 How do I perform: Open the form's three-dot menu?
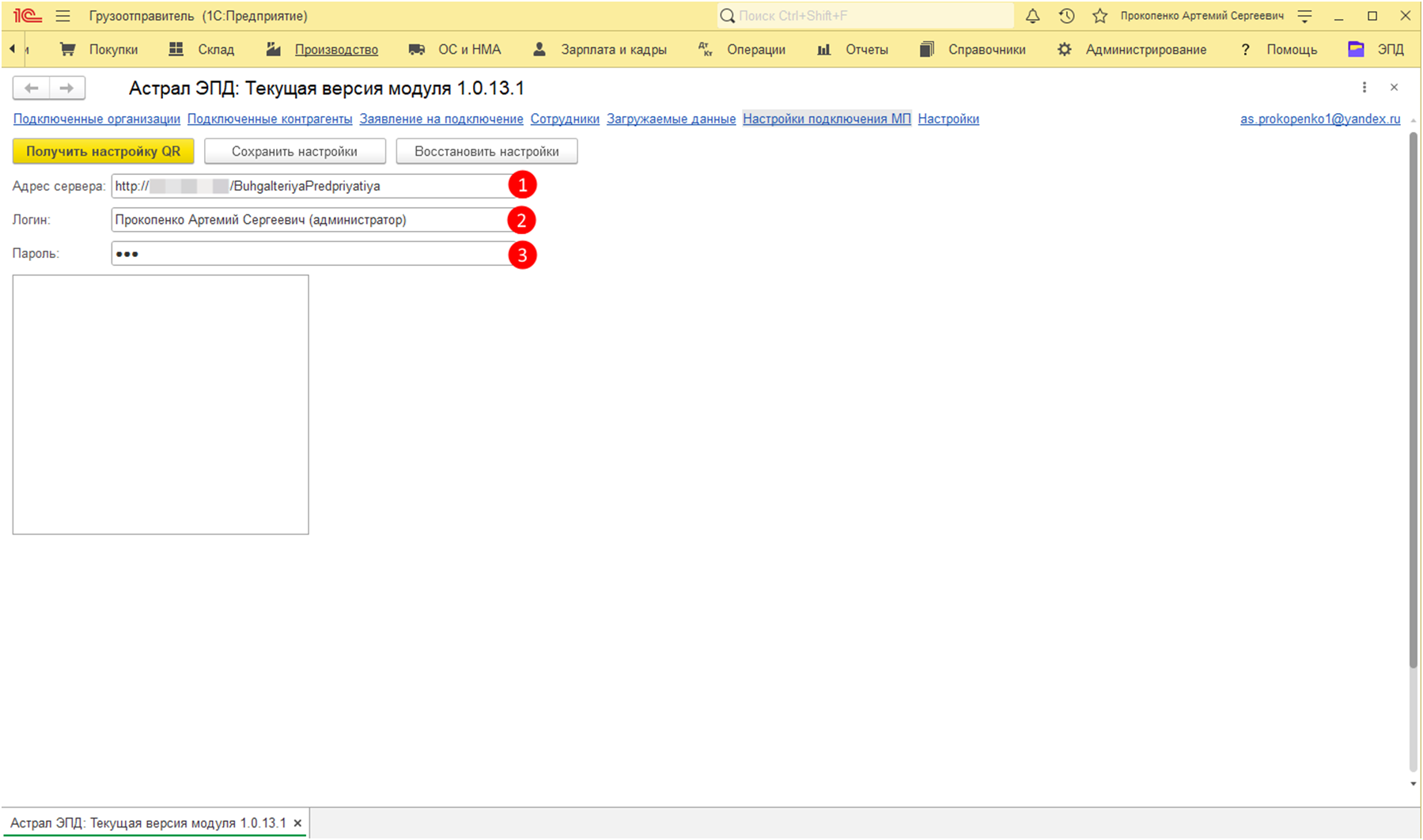(1364, 87)
